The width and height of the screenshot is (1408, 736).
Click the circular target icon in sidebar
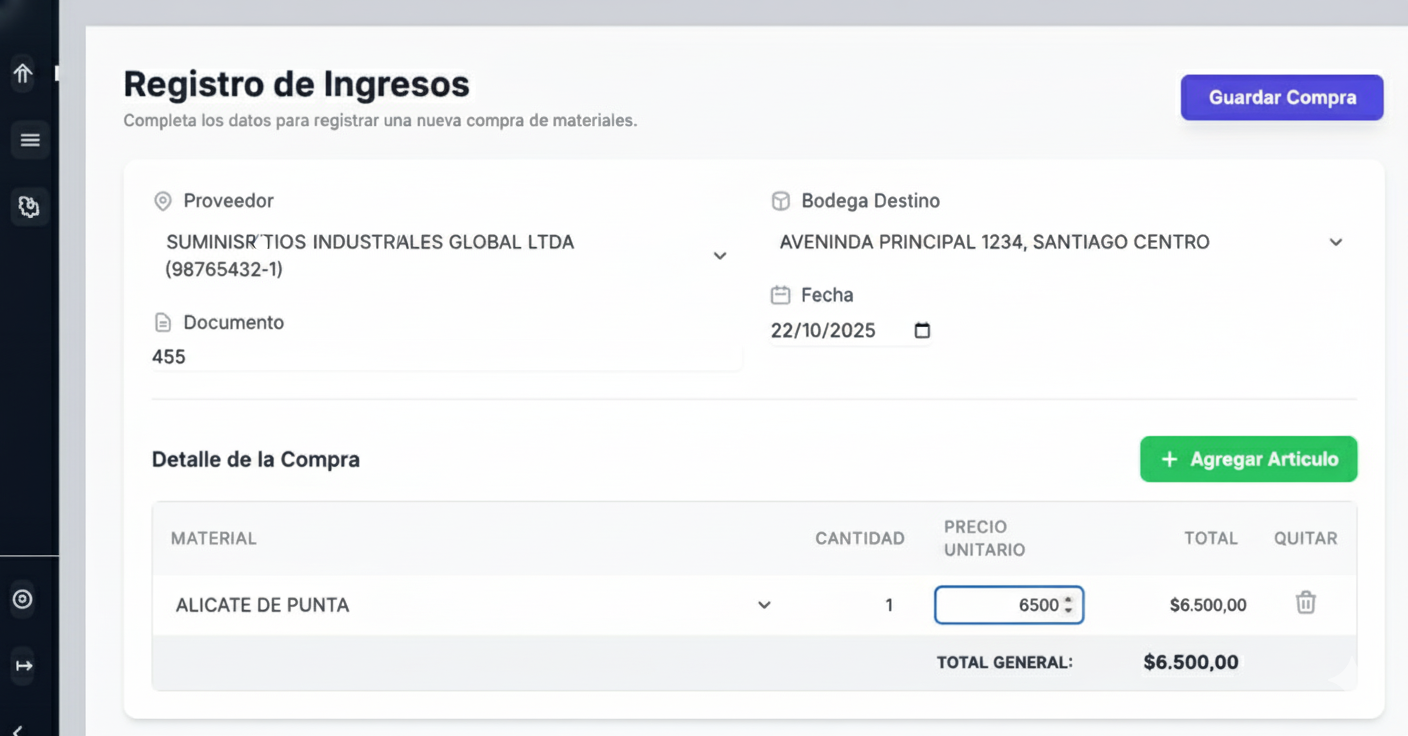tap(22, 600)
